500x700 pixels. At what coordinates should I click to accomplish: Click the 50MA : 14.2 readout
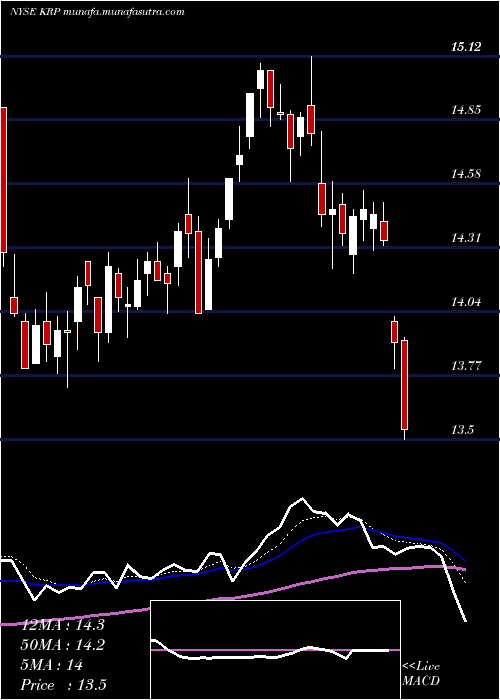coord(63,645)
